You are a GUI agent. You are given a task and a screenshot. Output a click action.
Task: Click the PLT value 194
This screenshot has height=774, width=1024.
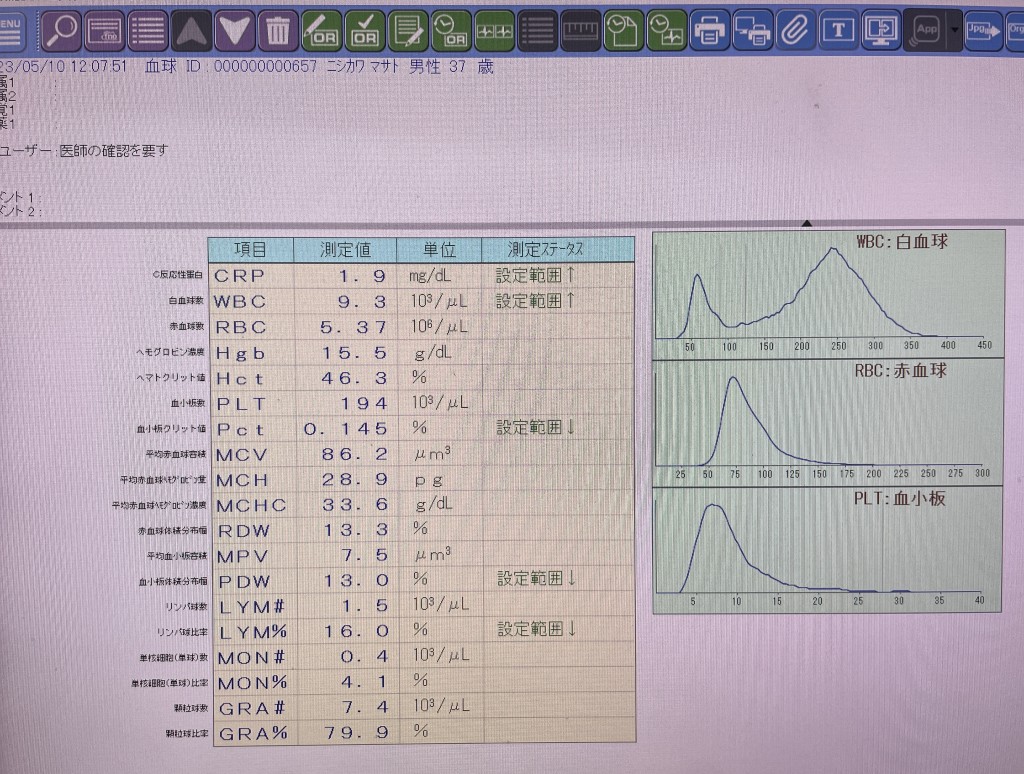pos(364,404)
